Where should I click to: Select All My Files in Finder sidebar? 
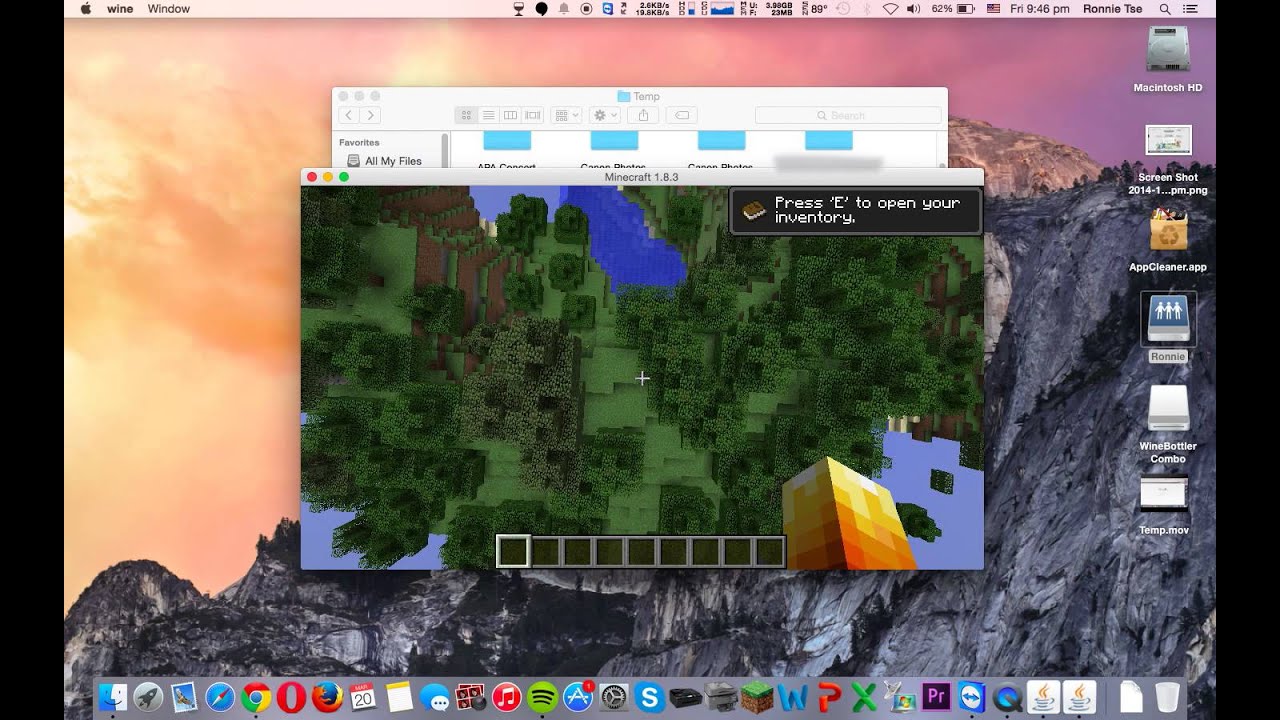pos(393,161)
